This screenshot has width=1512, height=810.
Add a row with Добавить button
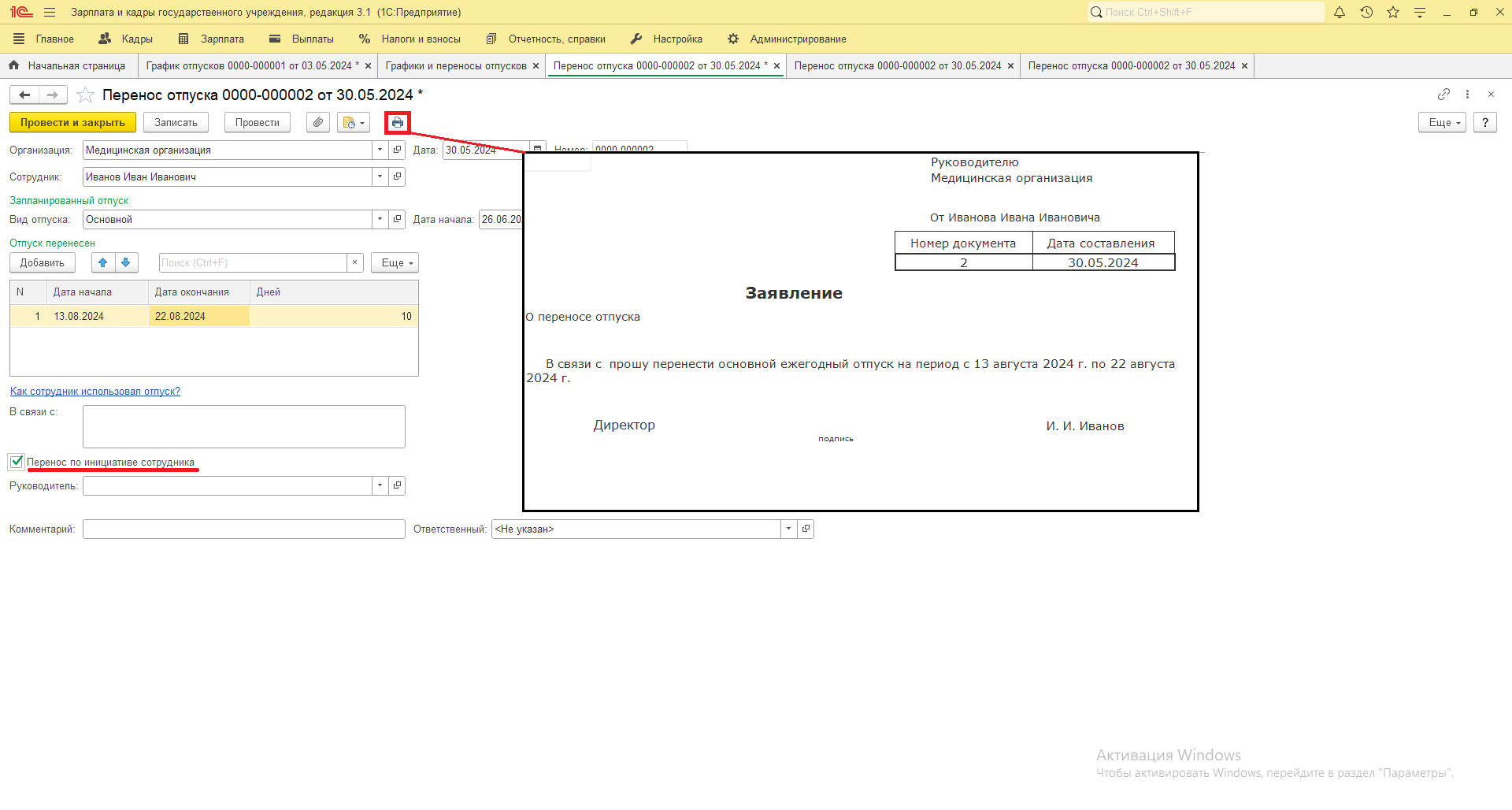point(43,263)
